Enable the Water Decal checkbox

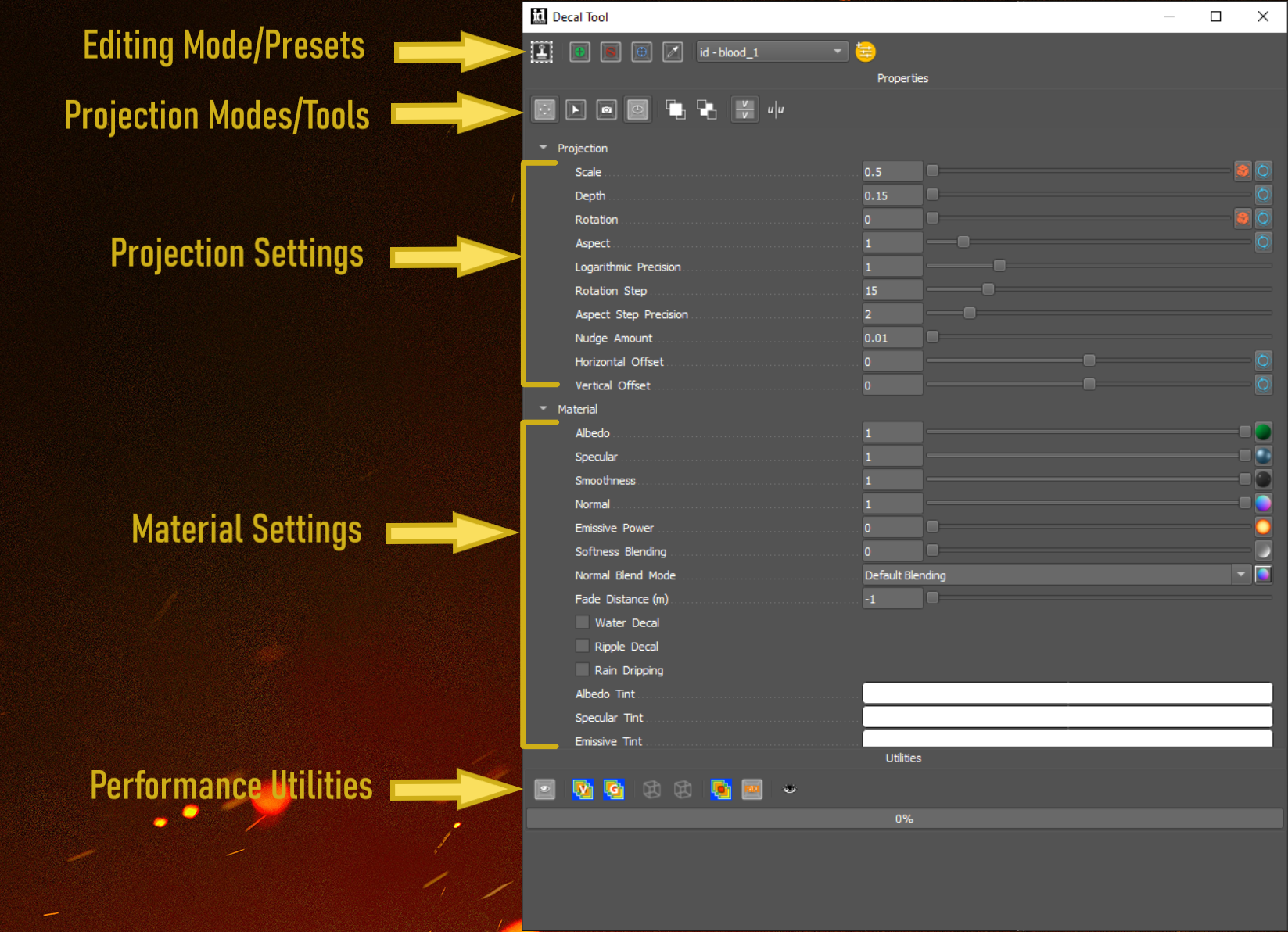click(583, 622)
